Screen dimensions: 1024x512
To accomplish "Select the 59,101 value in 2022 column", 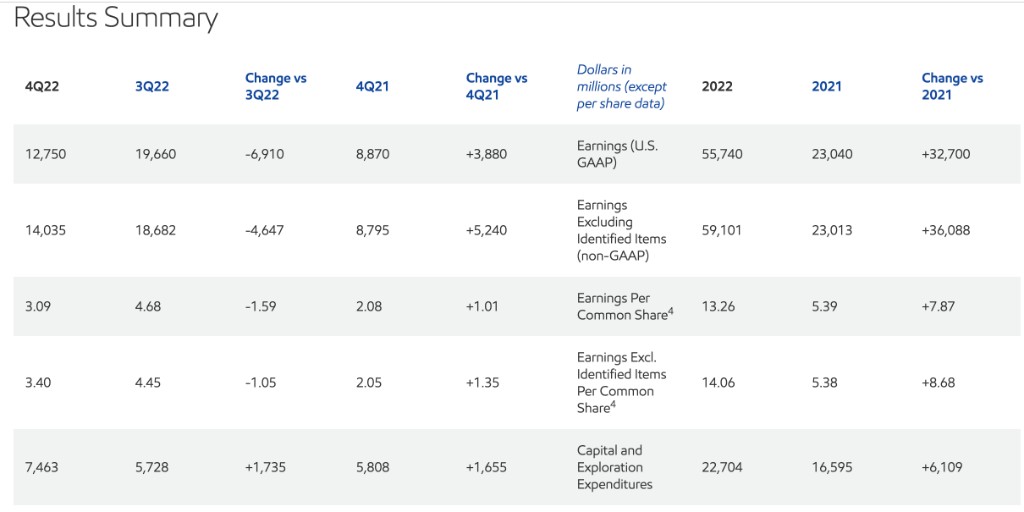I will tap(722, 230).
